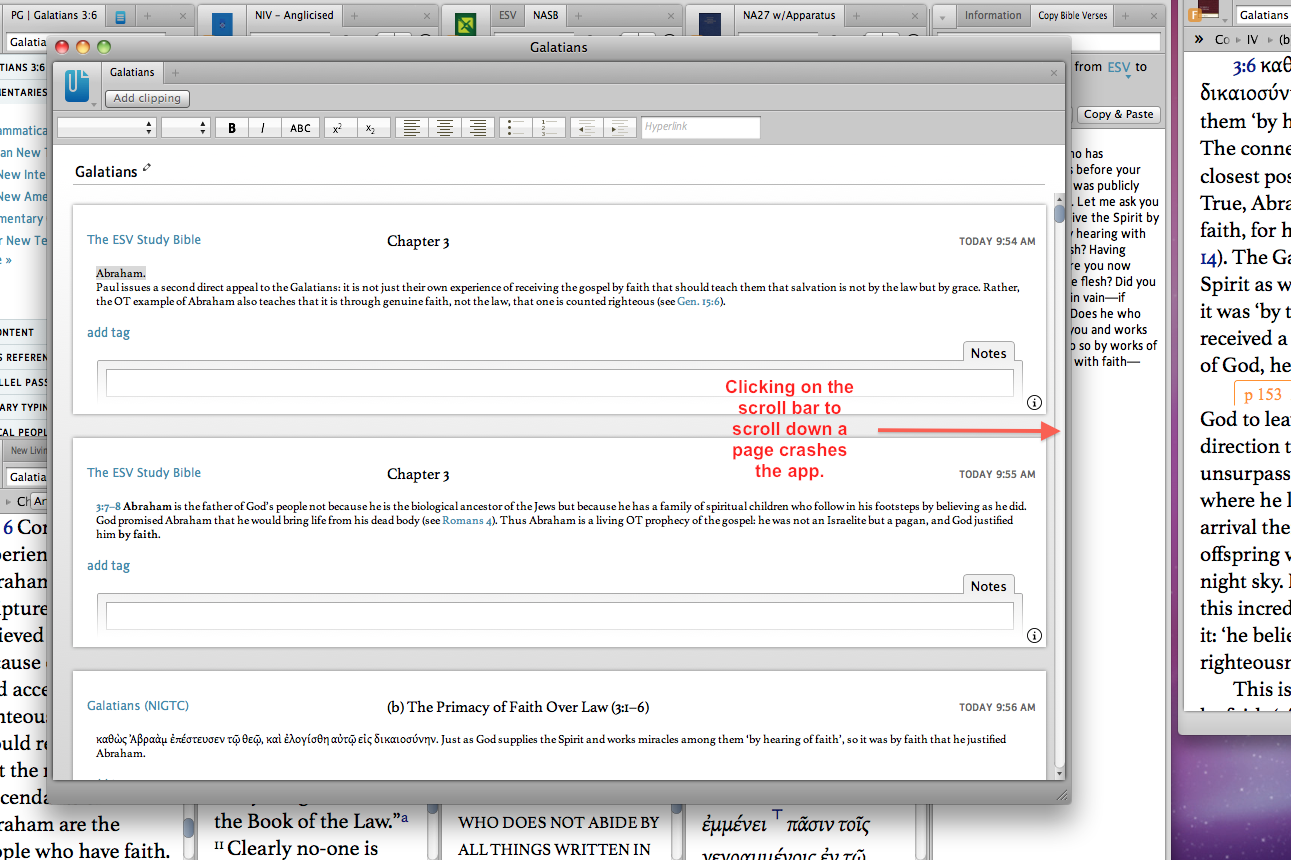This screenshot has height=860, width=1291.
Task: Open The ESV Study Bible link in second clipping
Action: (144, 473)
